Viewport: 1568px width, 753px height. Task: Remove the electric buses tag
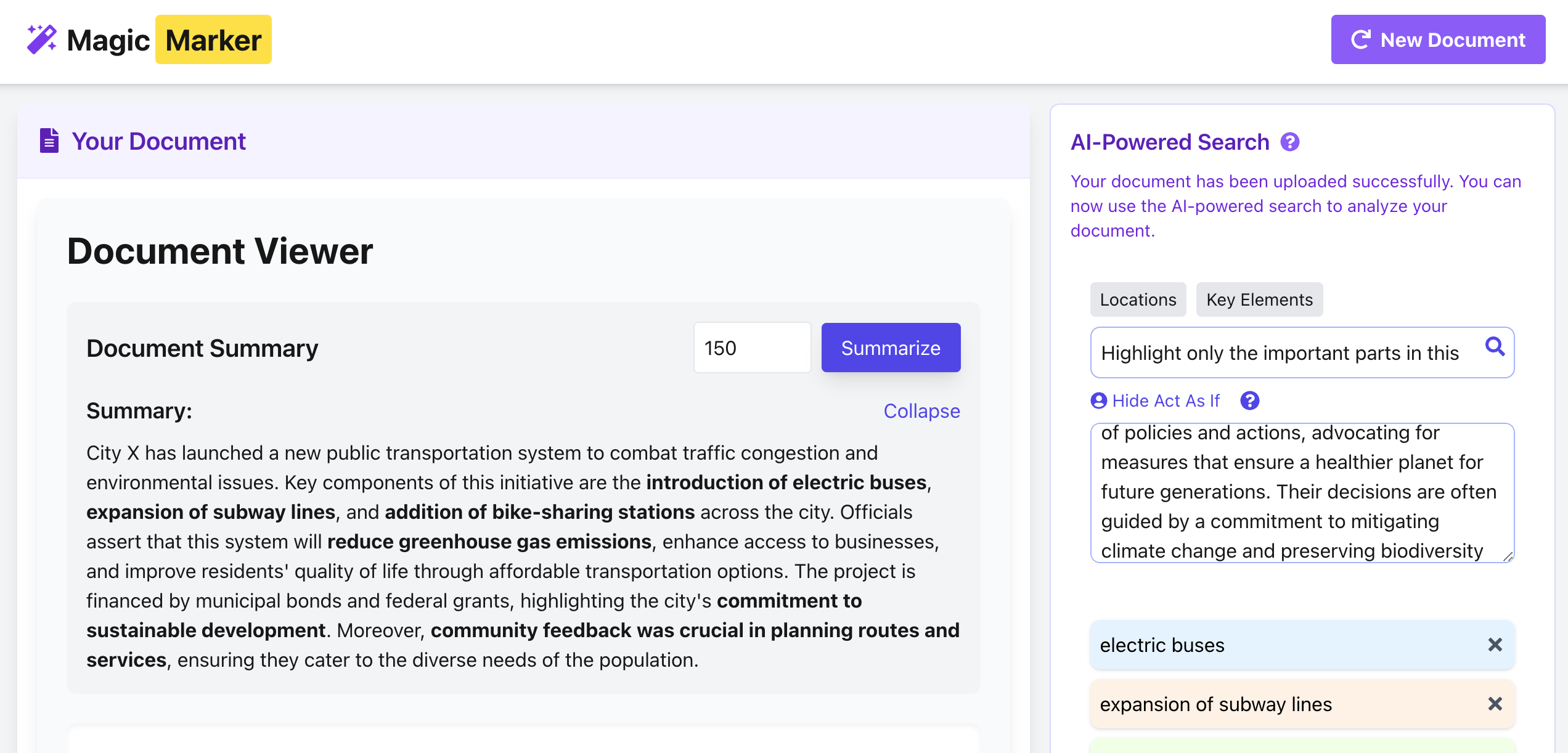click(1495, 645)
